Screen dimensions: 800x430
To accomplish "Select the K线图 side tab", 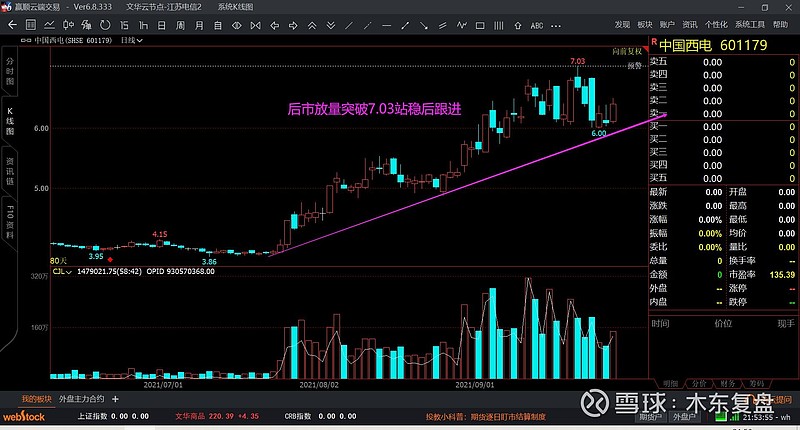I will pos(10,121).
